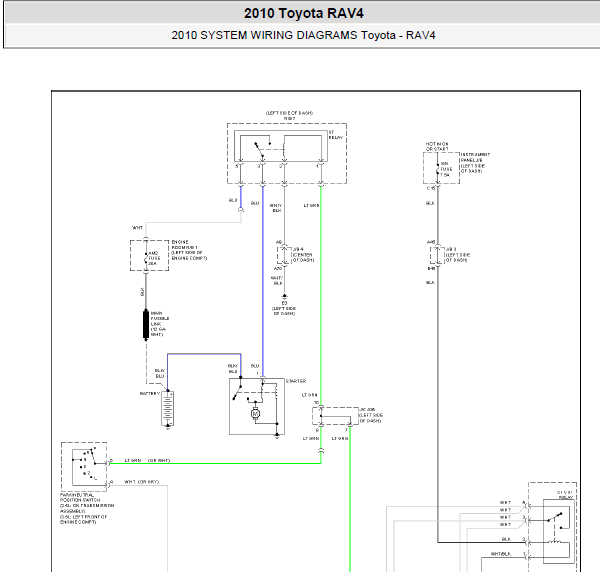Click the 'STARTER' component label
600x572 pixels.
pos(295,381)
